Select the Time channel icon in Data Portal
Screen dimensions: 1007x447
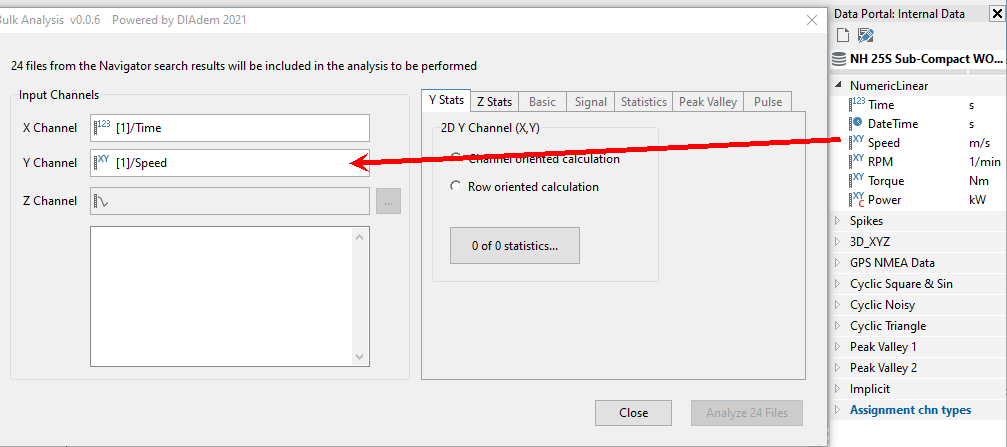pyautogui.click(x=857, y=104)
